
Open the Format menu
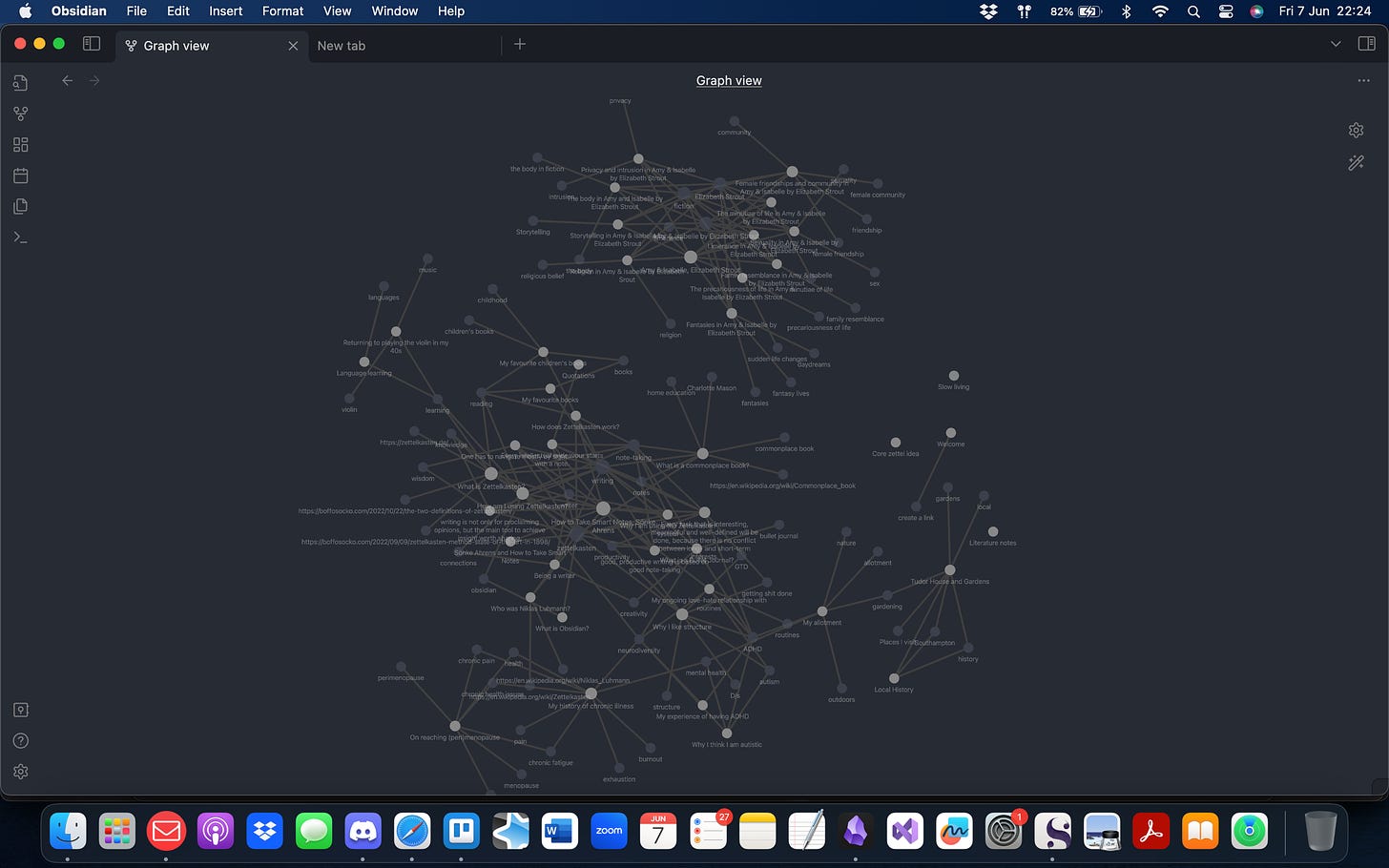(x=283, y=11)
